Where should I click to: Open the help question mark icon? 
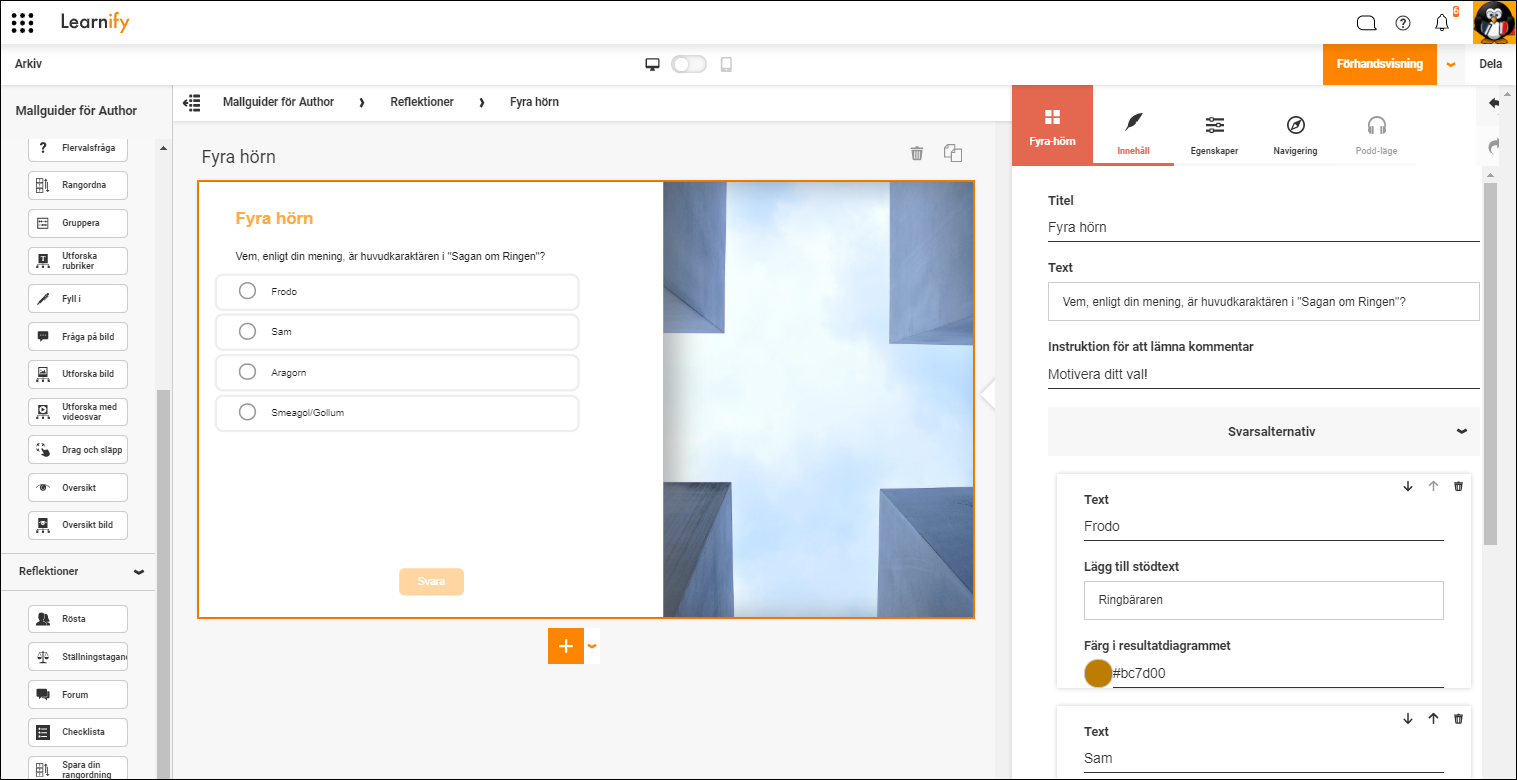point(1403,23)
